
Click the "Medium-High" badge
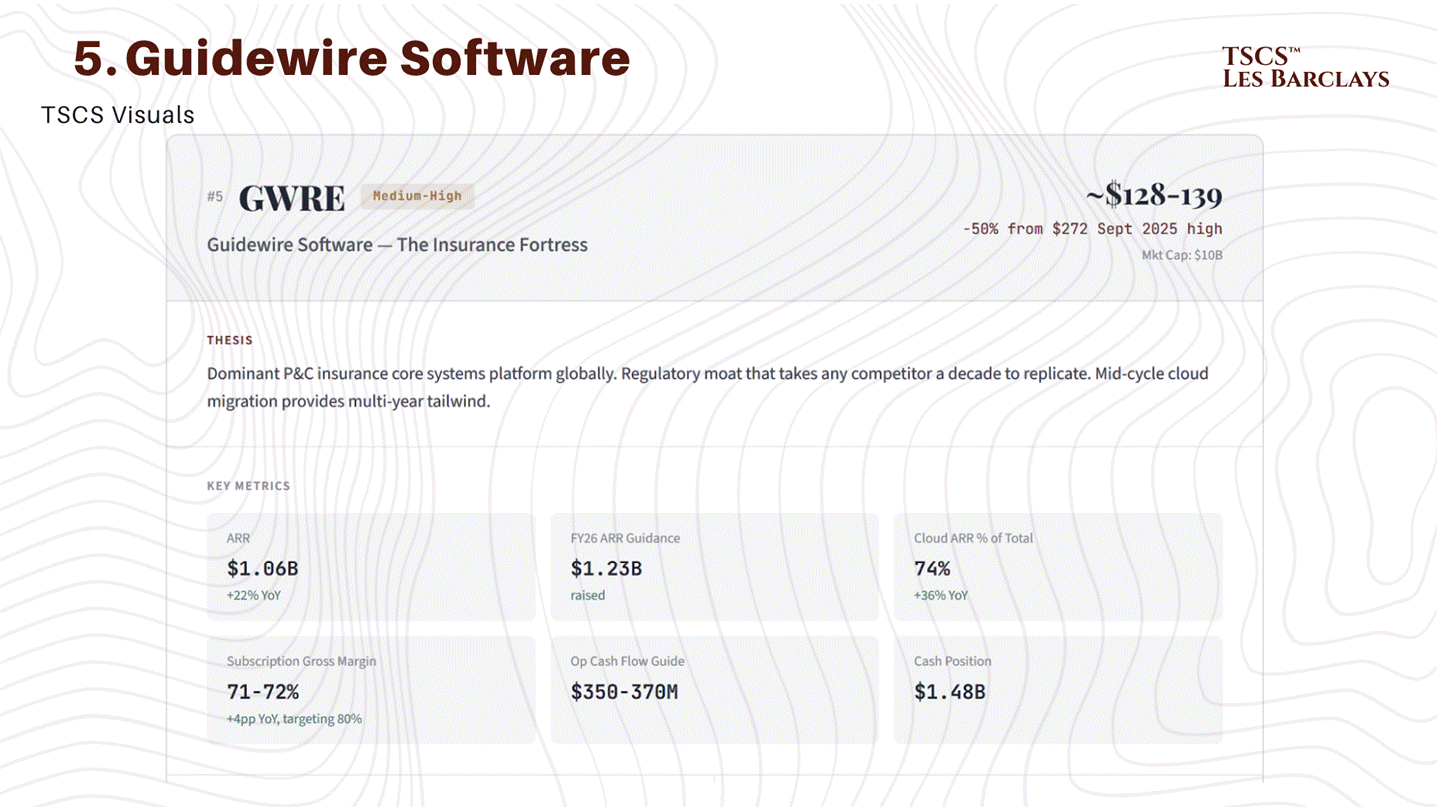(x=417, y=196)
